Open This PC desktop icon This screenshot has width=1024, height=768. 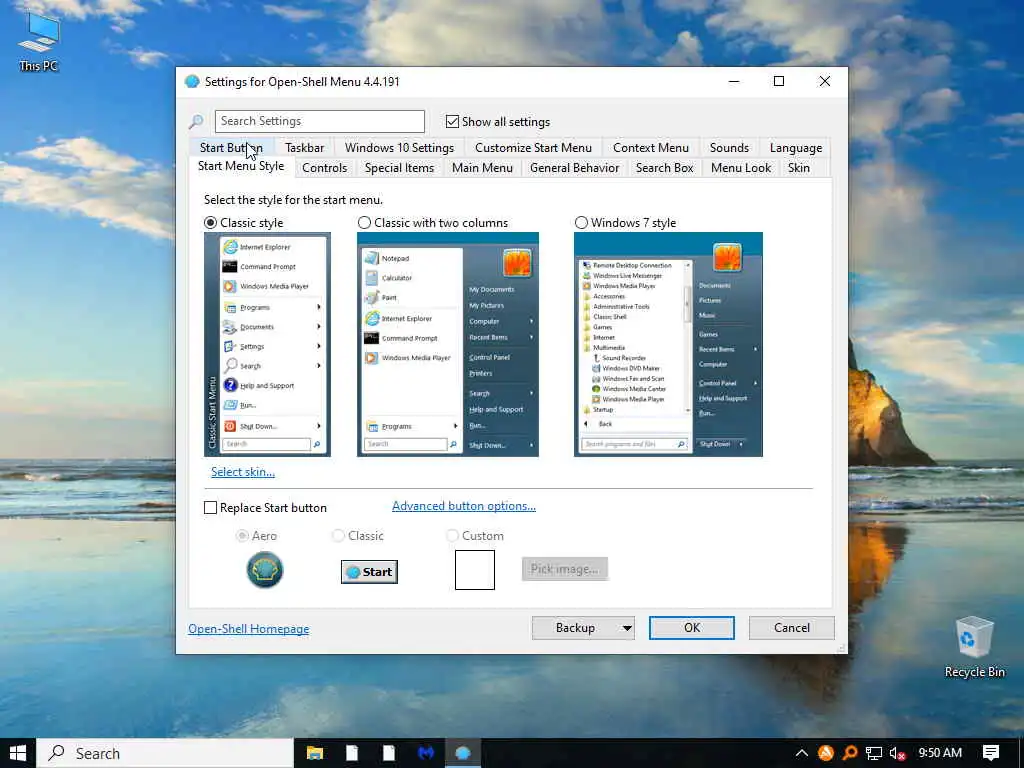(x=39, y=42)
